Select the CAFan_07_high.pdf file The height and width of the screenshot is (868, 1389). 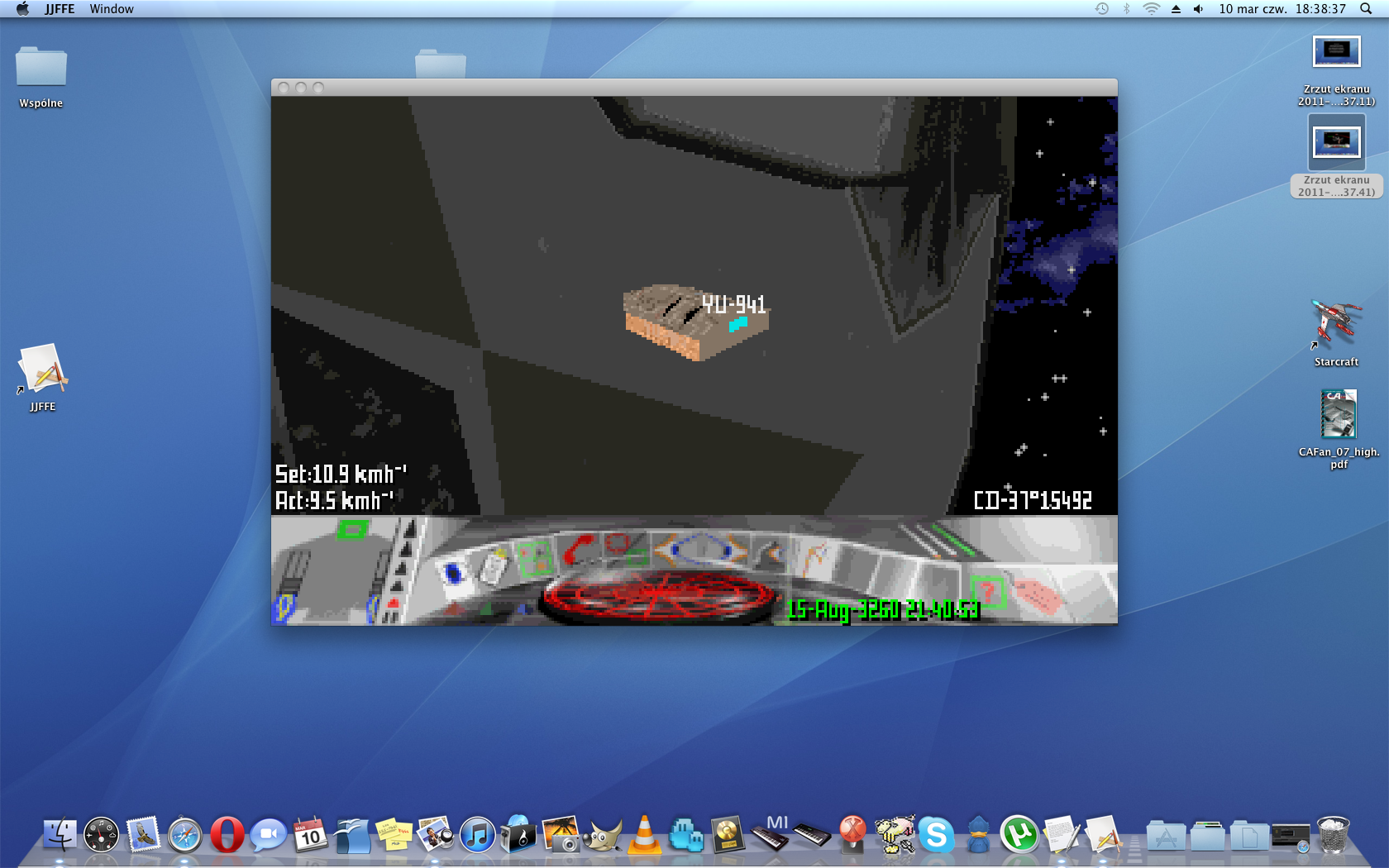pyautogui.click(x=1339, y=429)
